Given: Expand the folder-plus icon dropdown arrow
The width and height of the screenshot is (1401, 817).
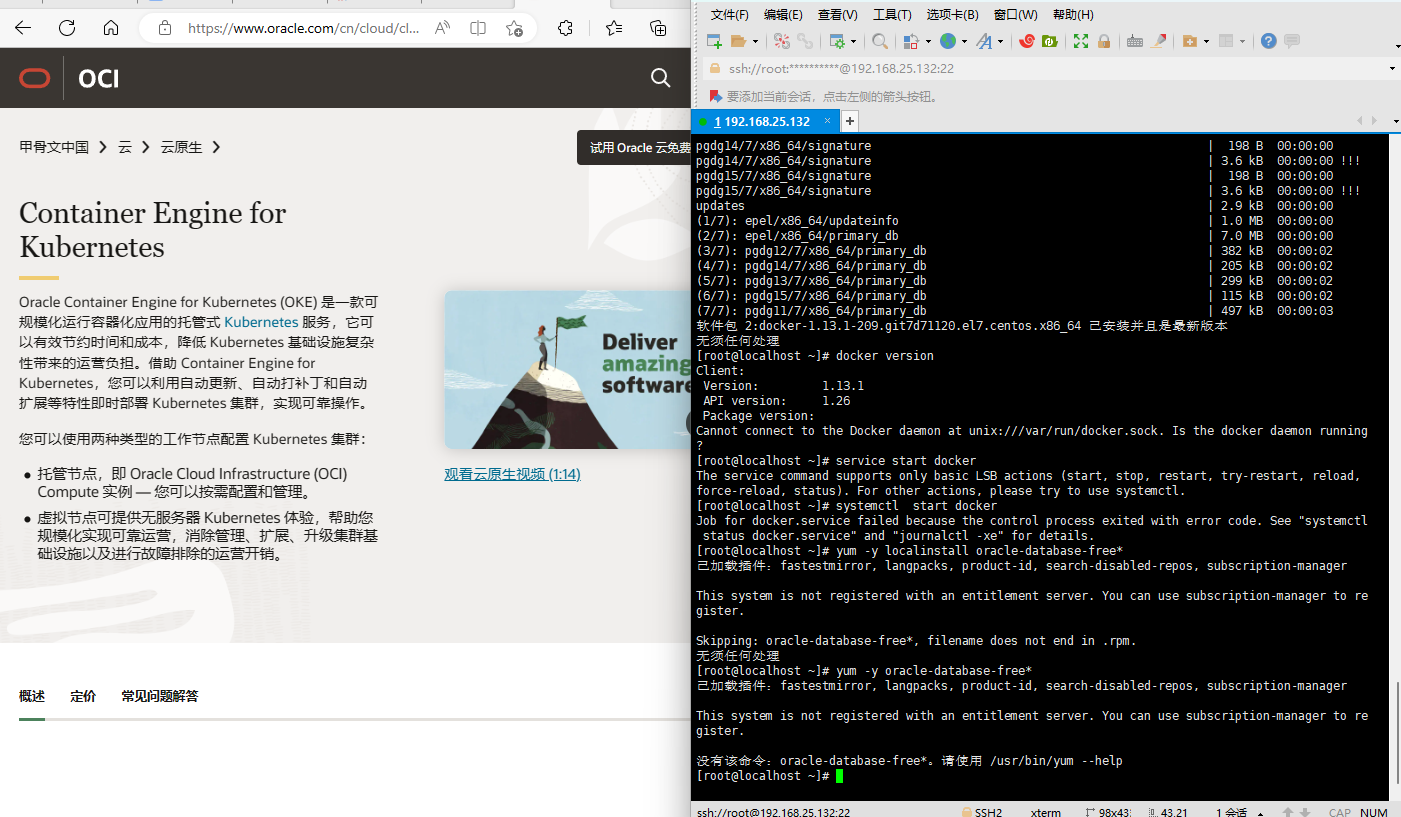Looking at the screenshot, I should tap(1207, 42).
